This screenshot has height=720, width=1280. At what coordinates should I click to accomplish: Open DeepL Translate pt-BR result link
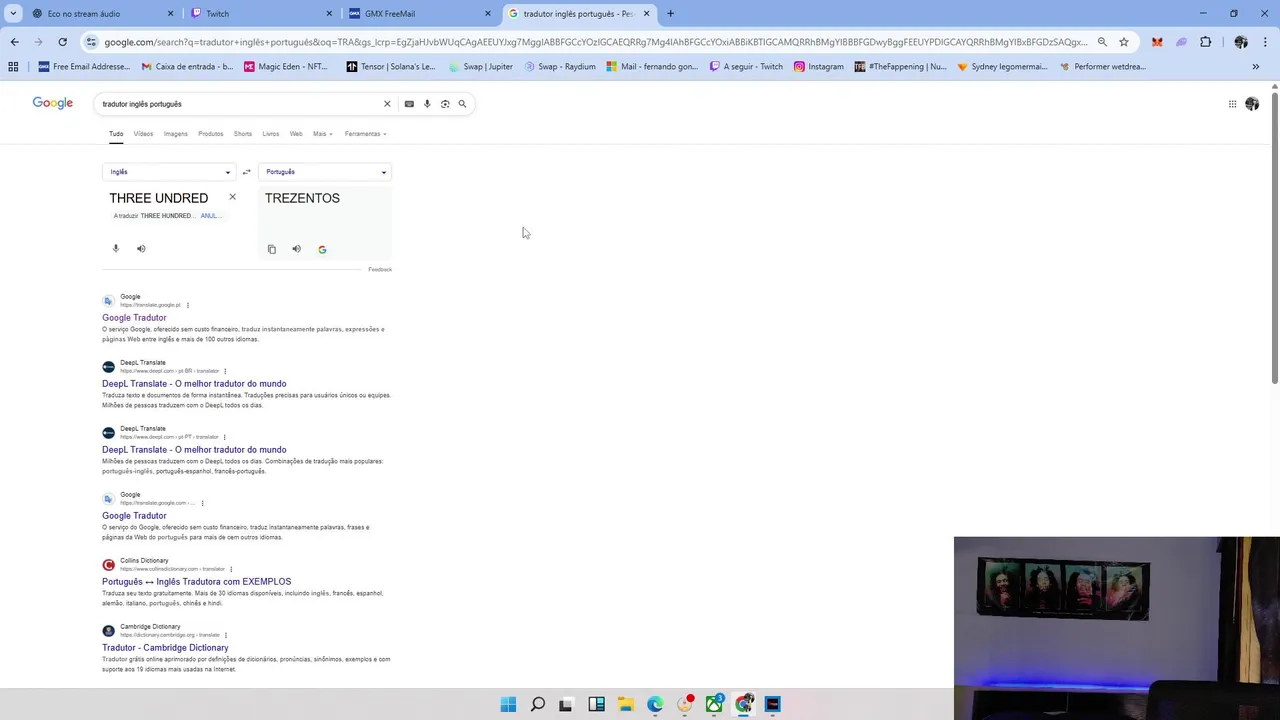coord(194,384)
